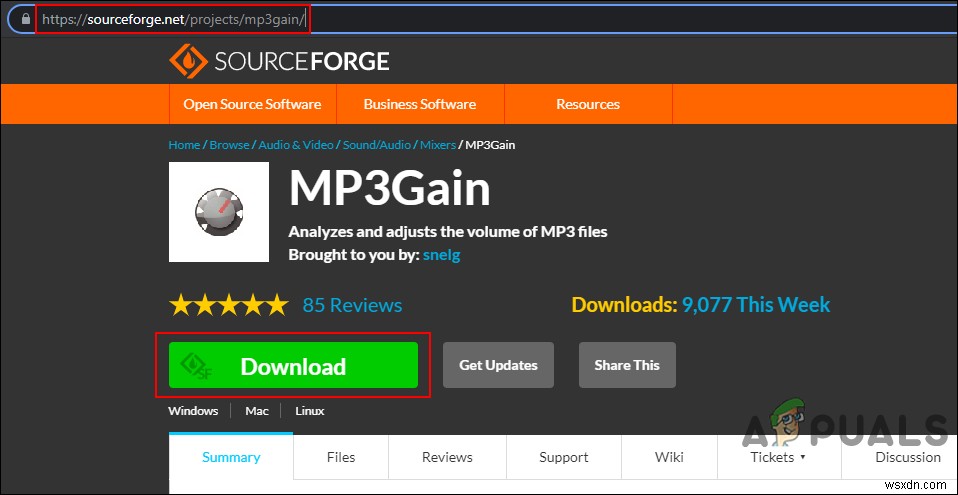Select the Mac platform label
Viewport: 958px width, 495px height.
tap(257, 411)
